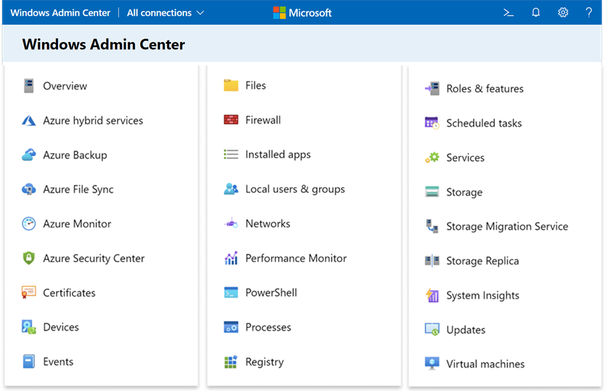The width and height of the screenshot is (606, 391).
Task: Select Azure Monitor text
Action: (x=77, y=224)
